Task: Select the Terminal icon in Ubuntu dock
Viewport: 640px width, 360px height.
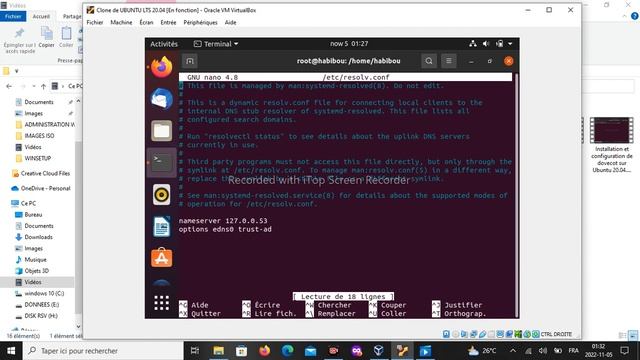Action: click(x=162, y=163)
